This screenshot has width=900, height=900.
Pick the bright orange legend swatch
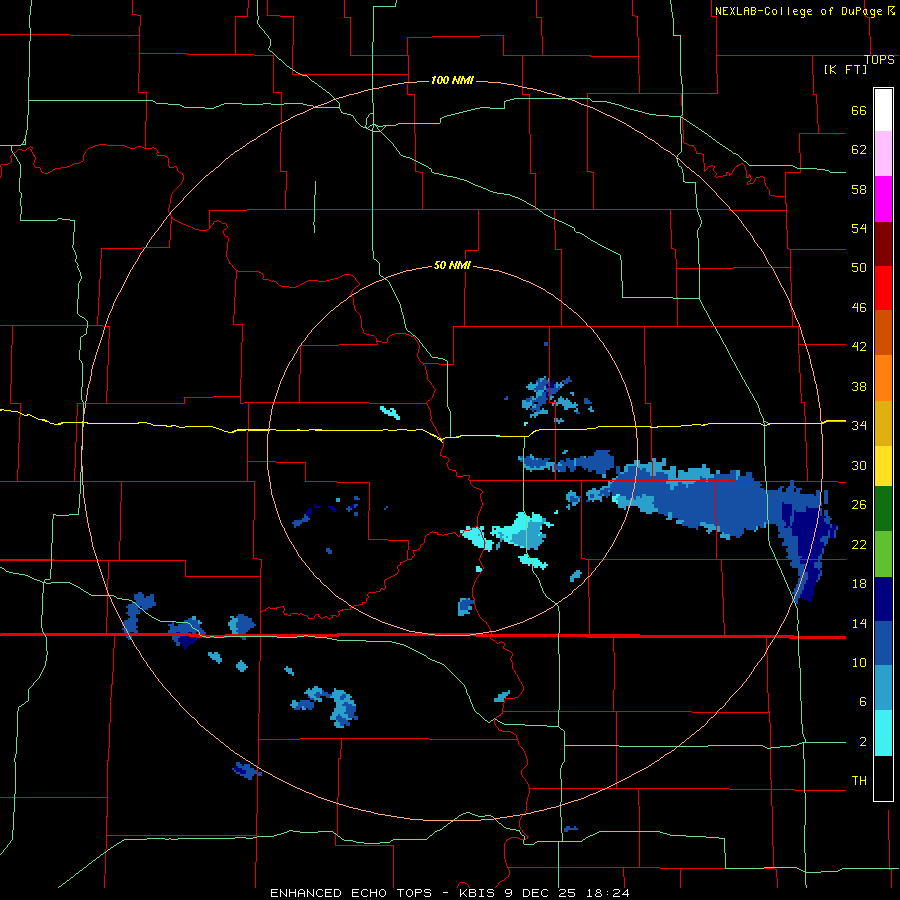tap(883, 377)
